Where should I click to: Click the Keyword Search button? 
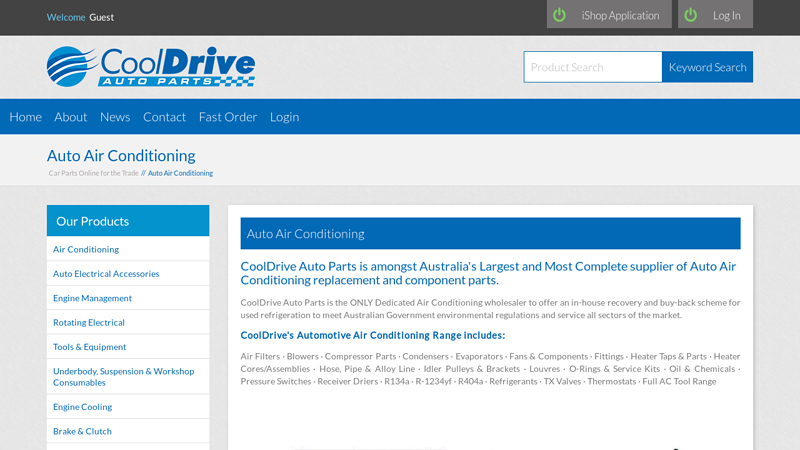tap(707, 67)
